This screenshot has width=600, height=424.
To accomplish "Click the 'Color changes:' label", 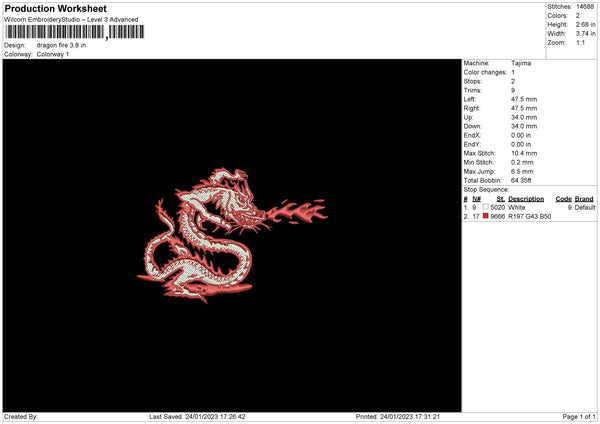I will (x=485, y=72).
